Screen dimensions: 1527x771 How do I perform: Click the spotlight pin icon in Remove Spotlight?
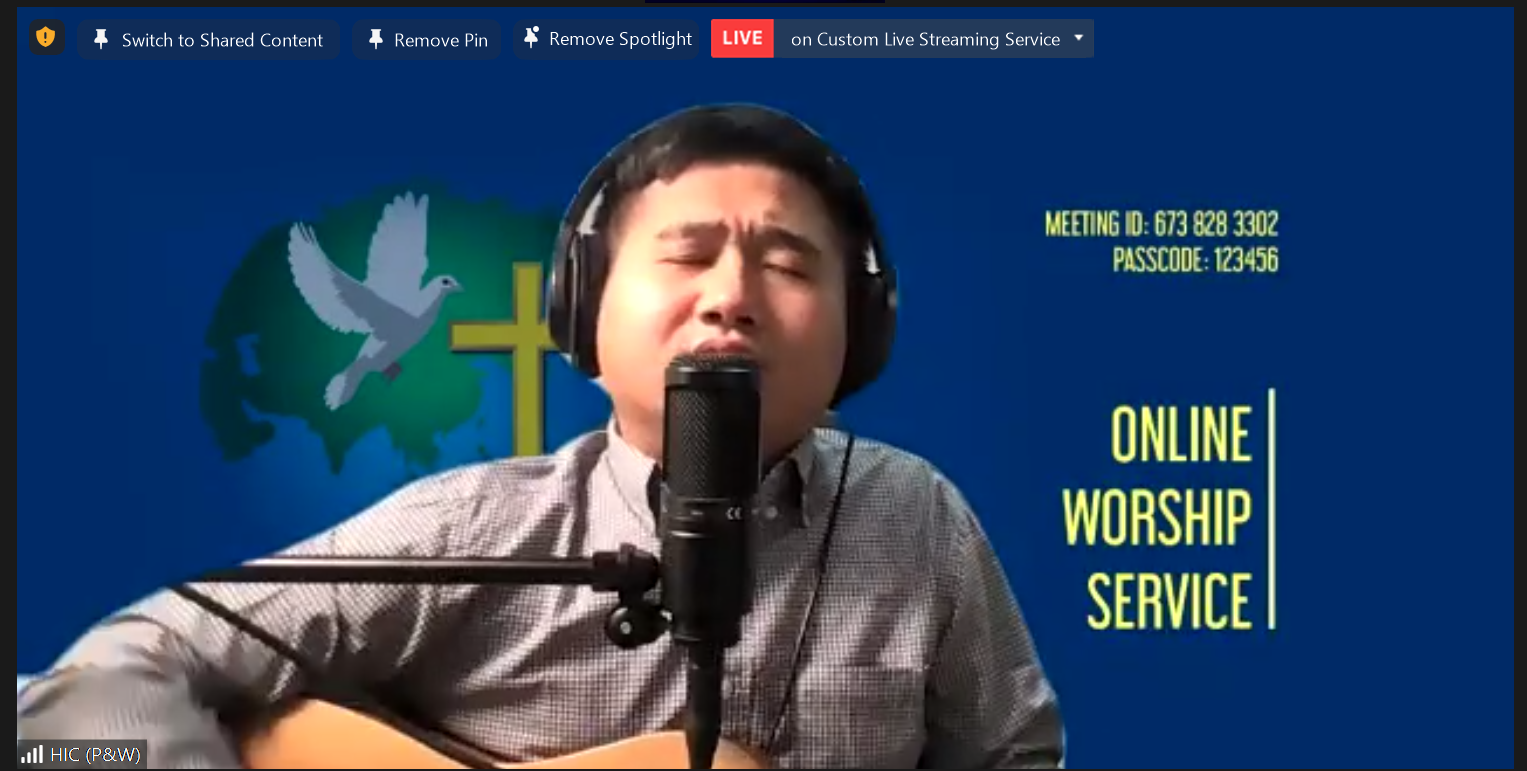(x=531, y=38)
